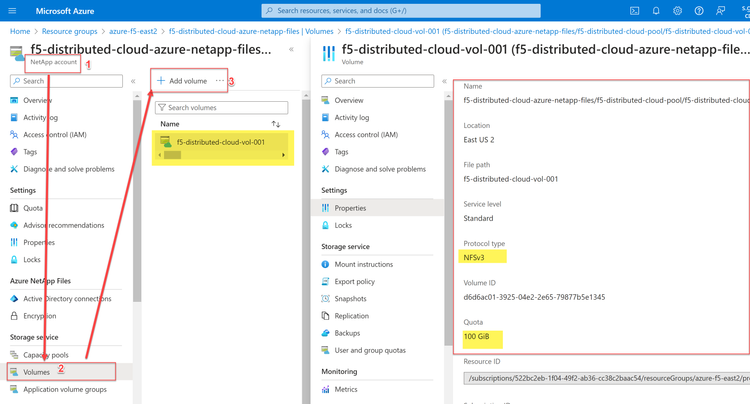Image resolution: width=750 pixels, height=404 pixels.
Task: Open Snapshots in the volume menu
Action: click(x=351, y=298)
